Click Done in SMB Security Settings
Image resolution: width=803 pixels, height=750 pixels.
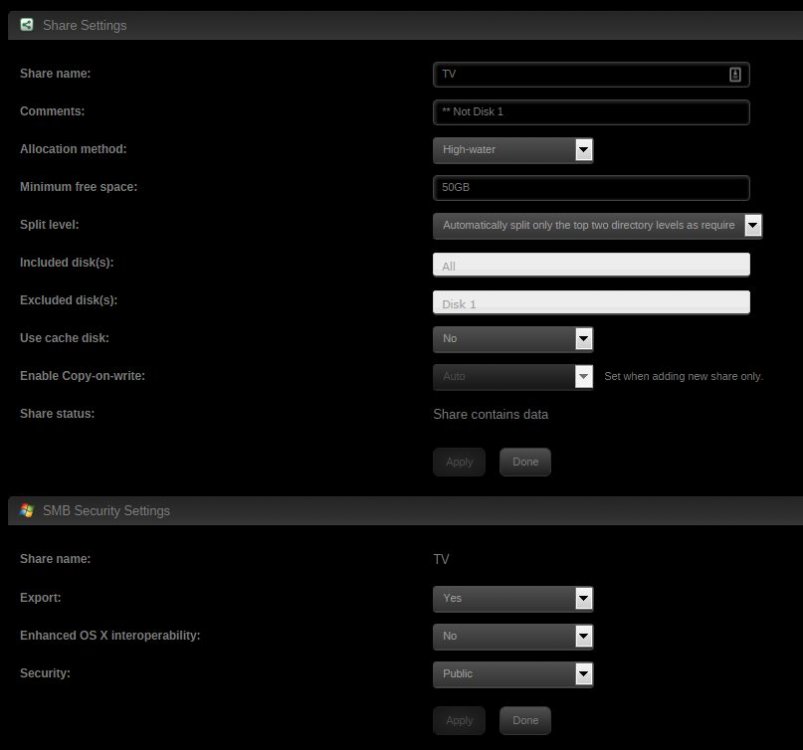pyautogui.click(x=525, y=720)
